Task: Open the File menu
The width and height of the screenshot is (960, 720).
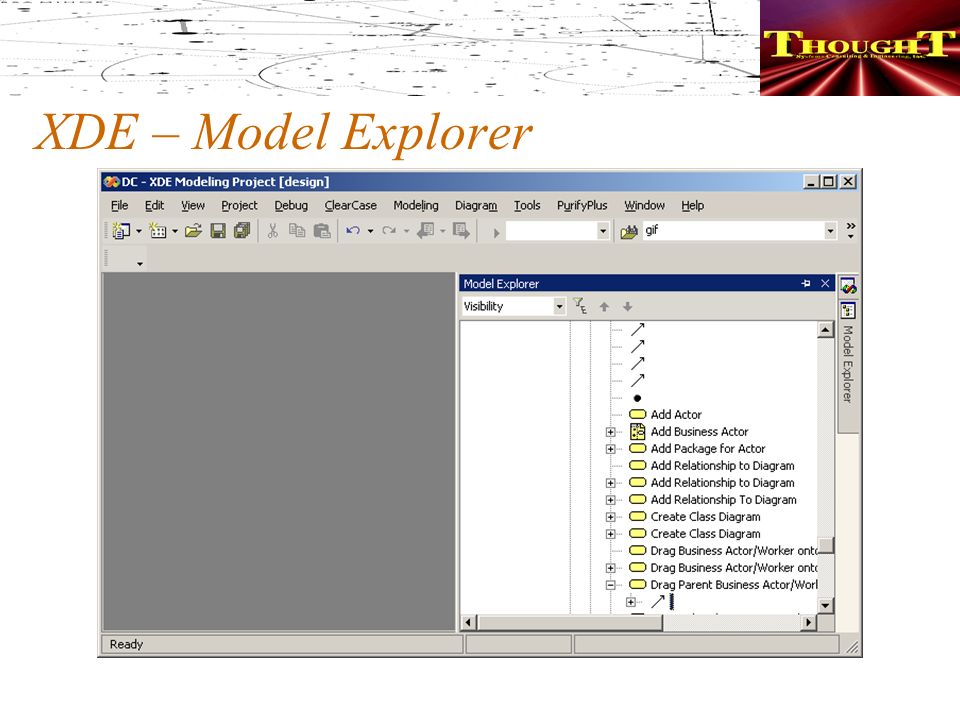Action: tap(119, 206)
